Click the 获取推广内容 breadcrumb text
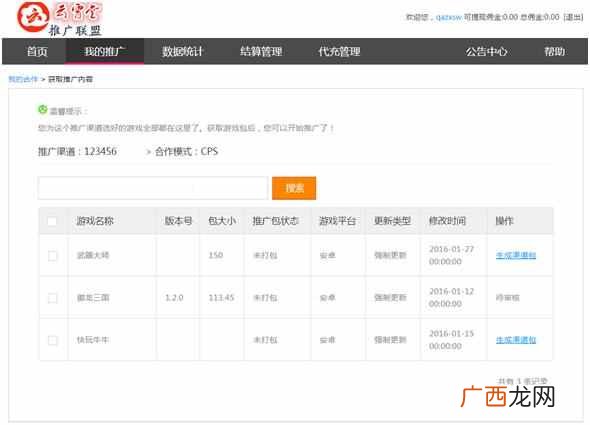Viewport: 590px width, 425px height. click(x=70, y=79)
